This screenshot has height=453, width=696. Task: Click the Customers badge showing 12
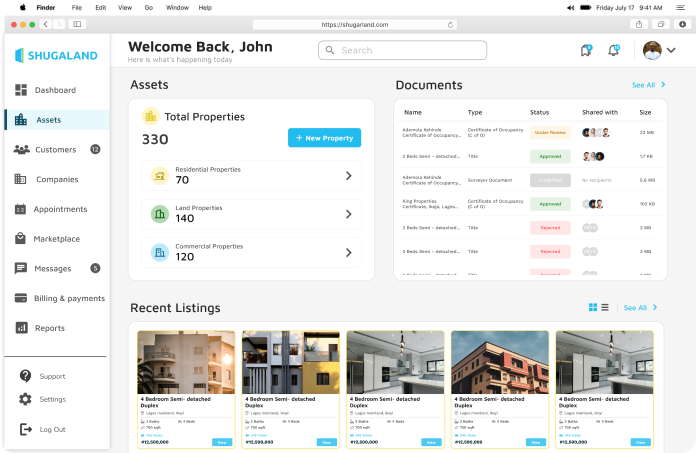tap(95, 150)
